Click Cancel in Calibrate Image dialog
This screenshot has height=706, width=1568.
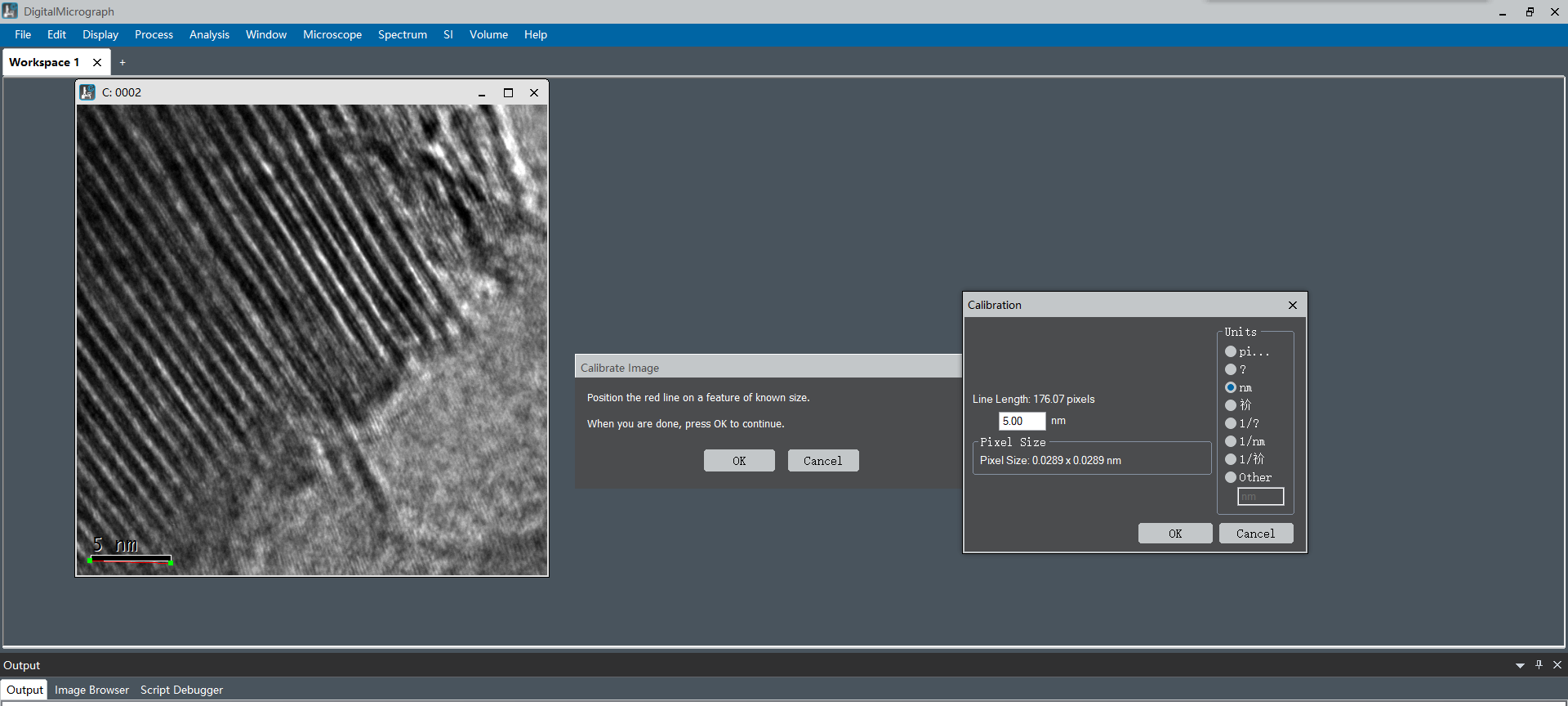coord(823,461)
